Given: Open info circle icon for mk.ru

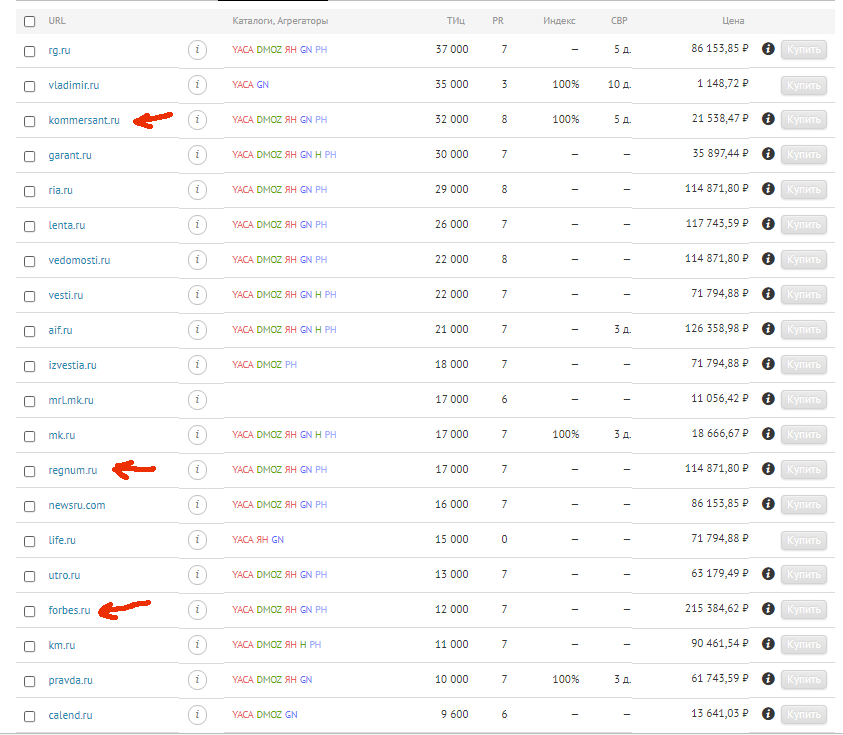Looking at the screenshot, I should [197, 434].
